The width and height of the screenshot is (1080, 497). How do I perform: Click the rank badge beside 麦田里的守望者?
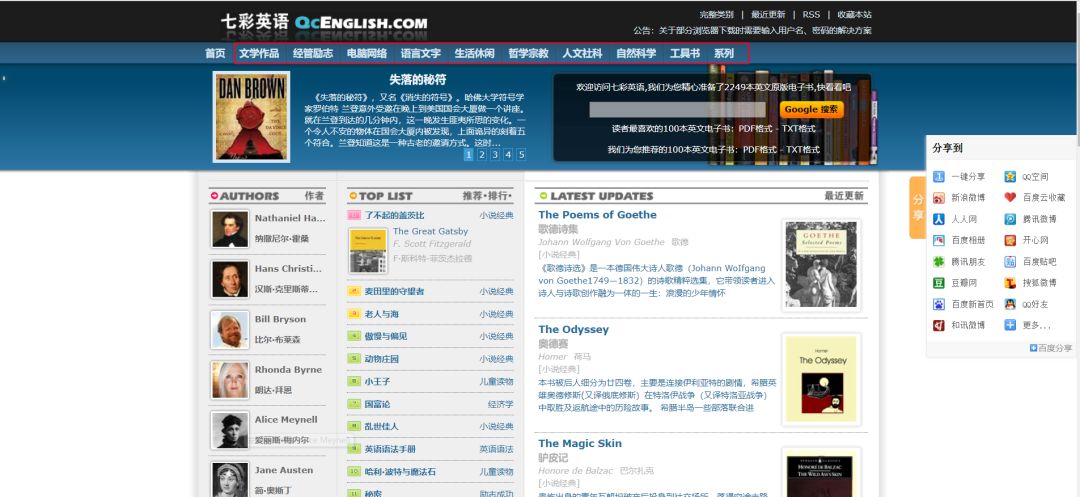tap(354, 291)
